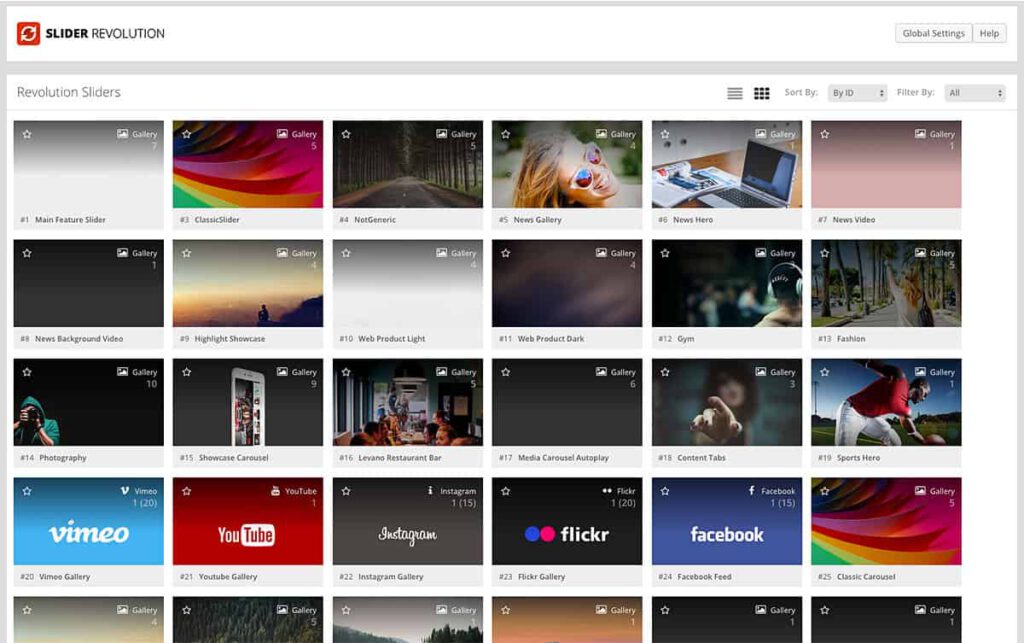This screenshot has width=1024, height=643.
Task: Click the 'Flickr Gallery' title
Action: point(541,576)
